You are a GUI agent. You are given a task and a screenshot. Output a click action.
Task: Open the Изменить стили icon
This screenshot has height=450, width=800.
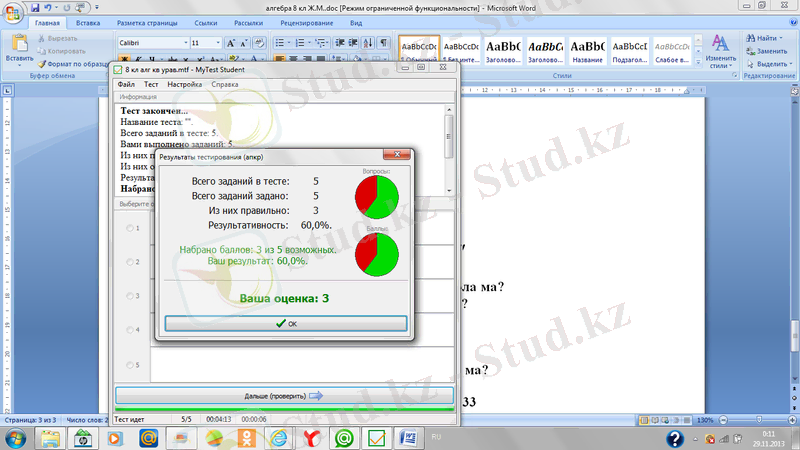click(x=720, y=48)
